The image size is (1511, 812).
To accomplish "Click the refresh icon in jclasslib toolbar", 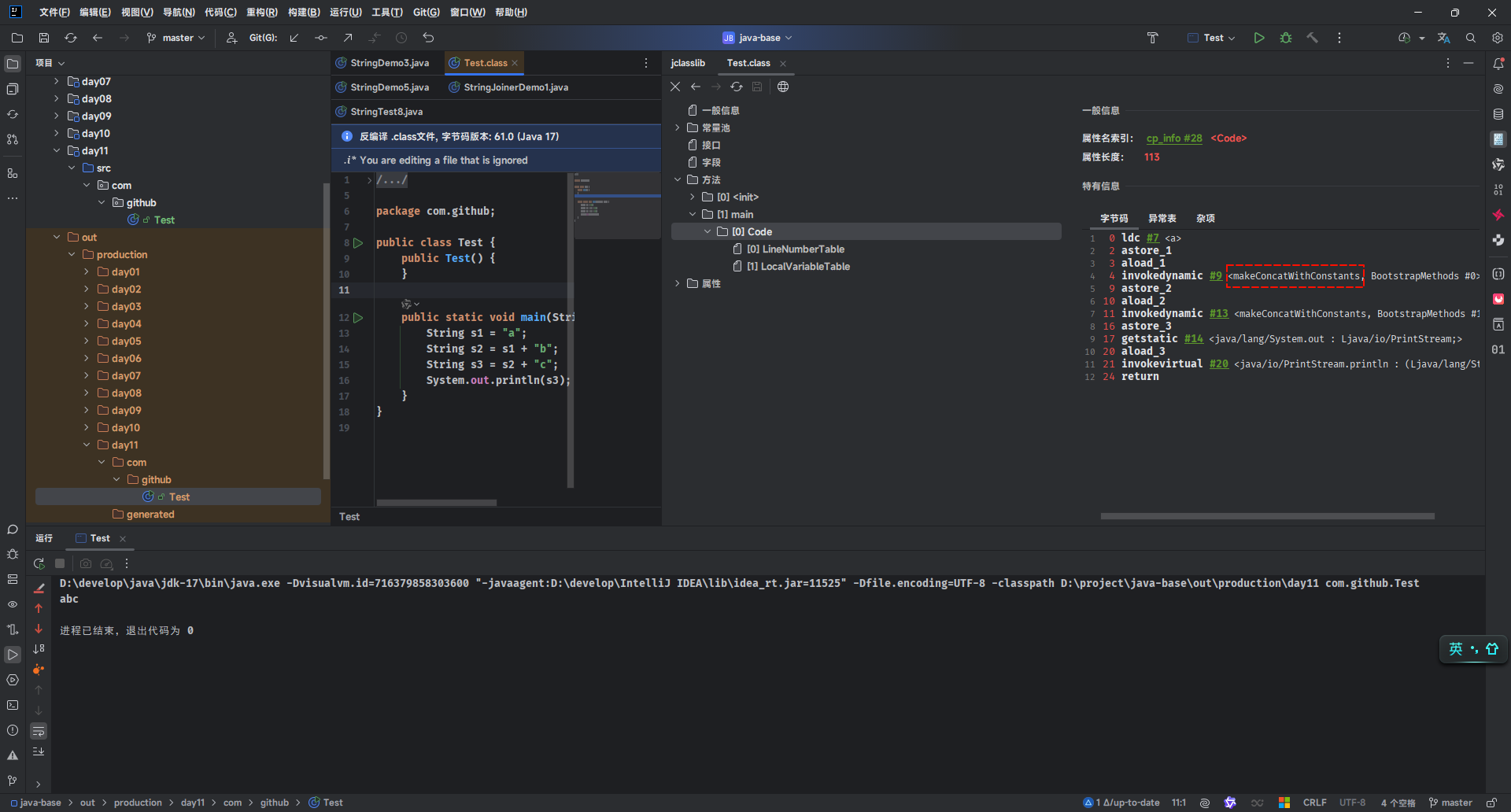I will coord(737,87).
